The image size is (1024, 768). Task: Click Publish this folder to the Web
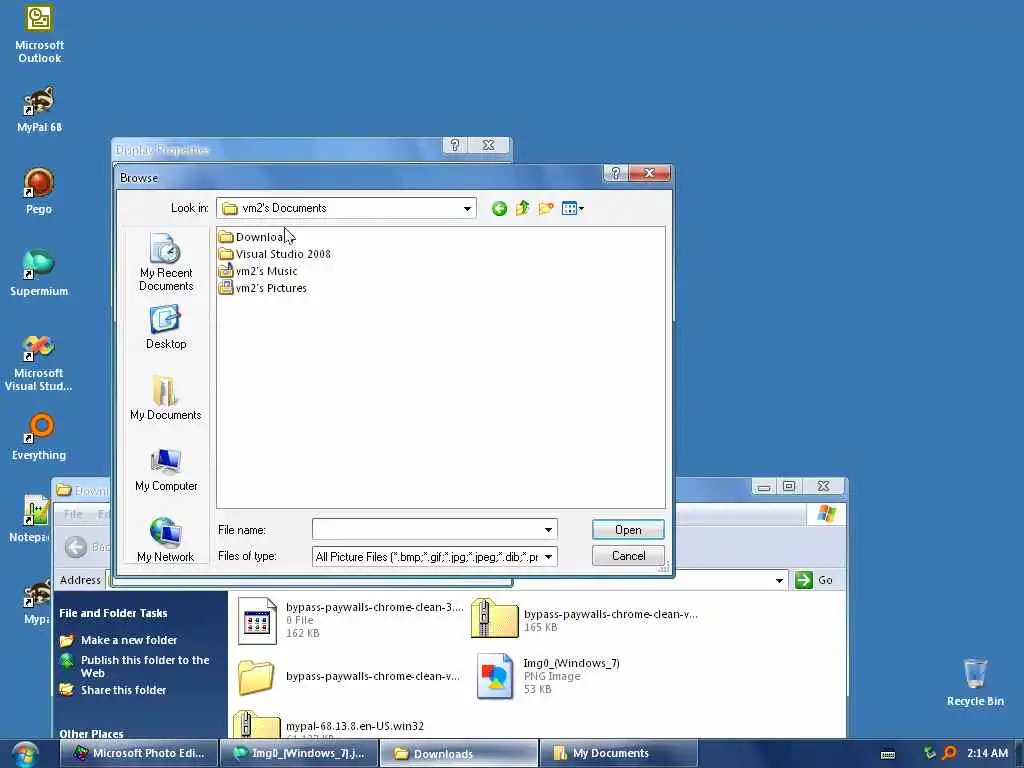tap(145, 666)
